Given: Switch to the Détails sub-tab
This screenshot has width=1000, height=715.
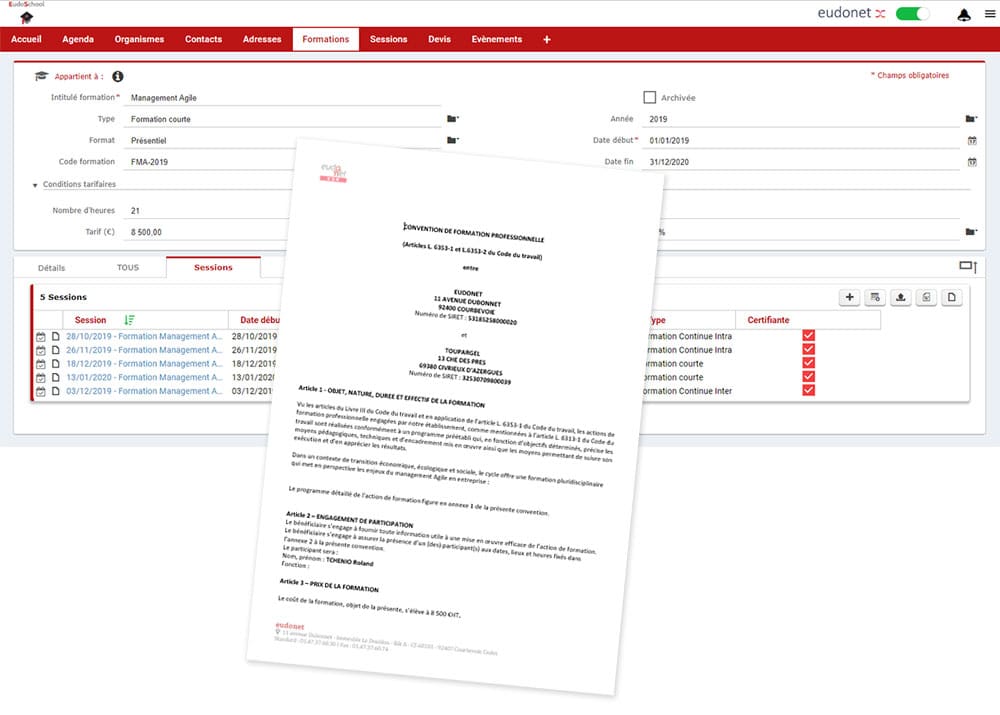Looking at the screenshot, I should 52,268.
